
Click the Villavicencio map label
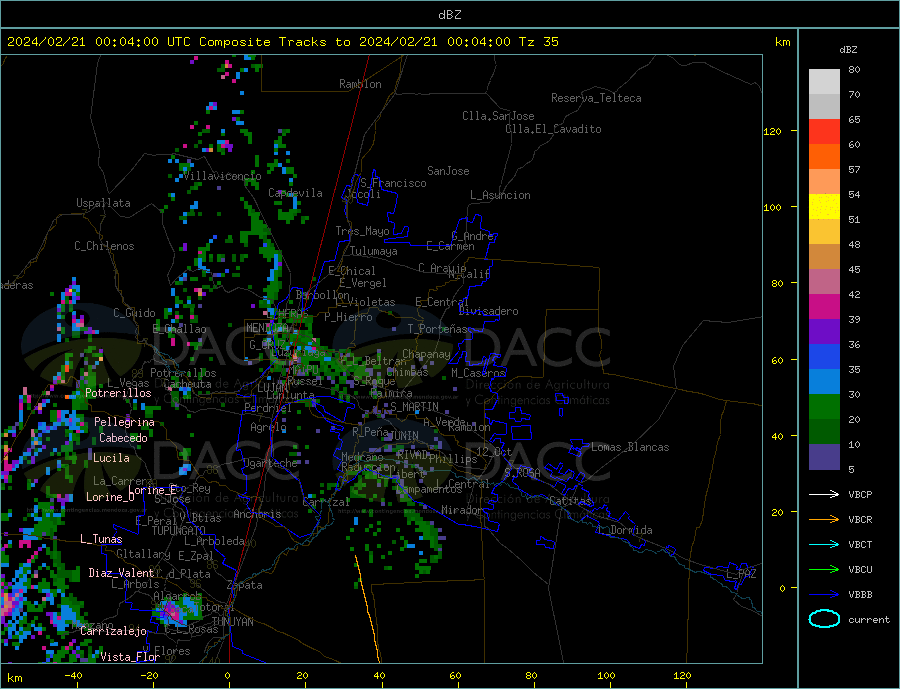coord(222,176)
